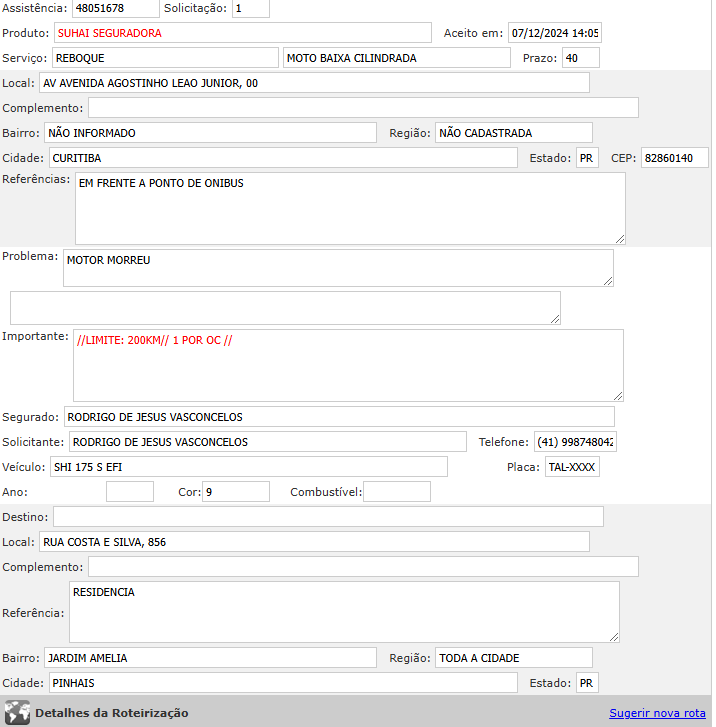Image resolution: width=716 pixels, height=727 pixels.
Task: Click the Problema text area showing MOTOR MORREU
Action: [x=338, y=267]
